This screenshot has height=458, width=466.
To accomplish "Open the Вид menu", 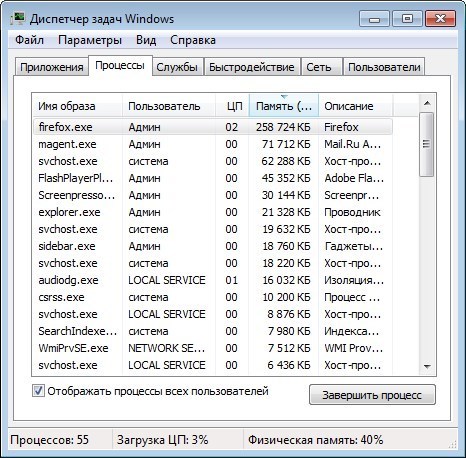I will [x=146, y=40].
